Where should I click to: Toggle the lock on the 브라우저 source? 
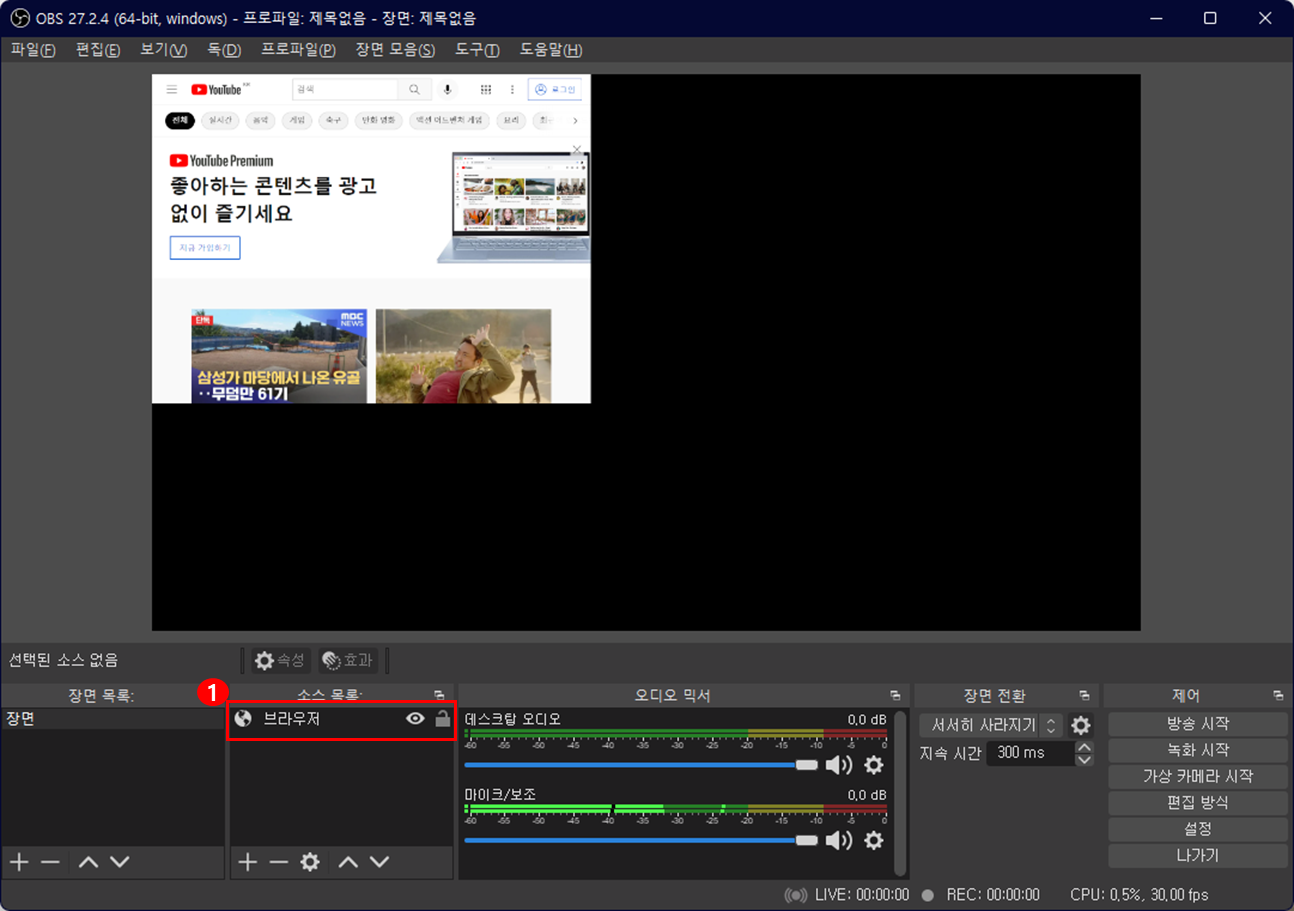443,719
